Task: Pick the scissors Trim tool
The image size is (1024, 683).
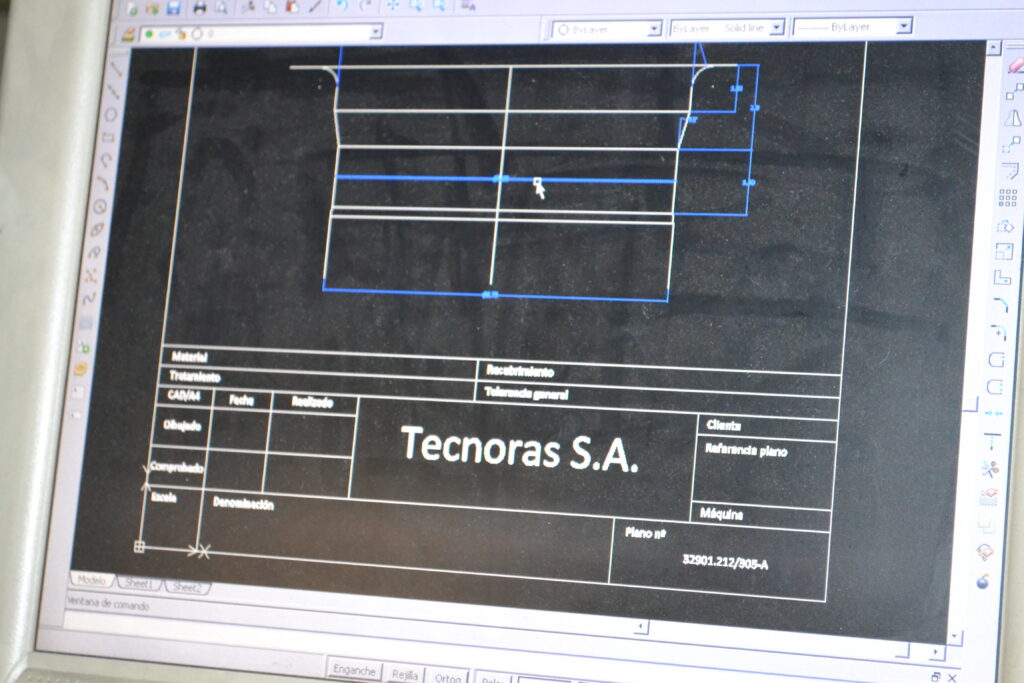Action: click(x=990, y=469)
